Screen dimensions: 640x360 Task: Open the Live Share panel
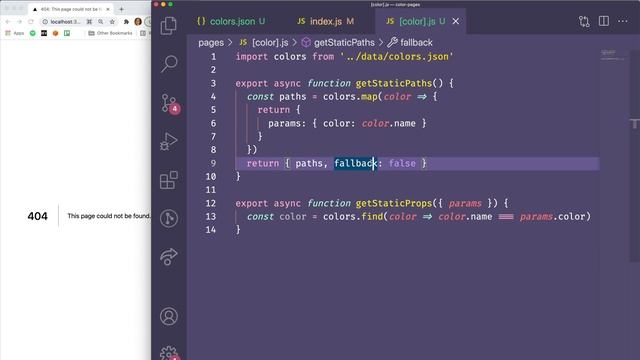pos(169,257)
